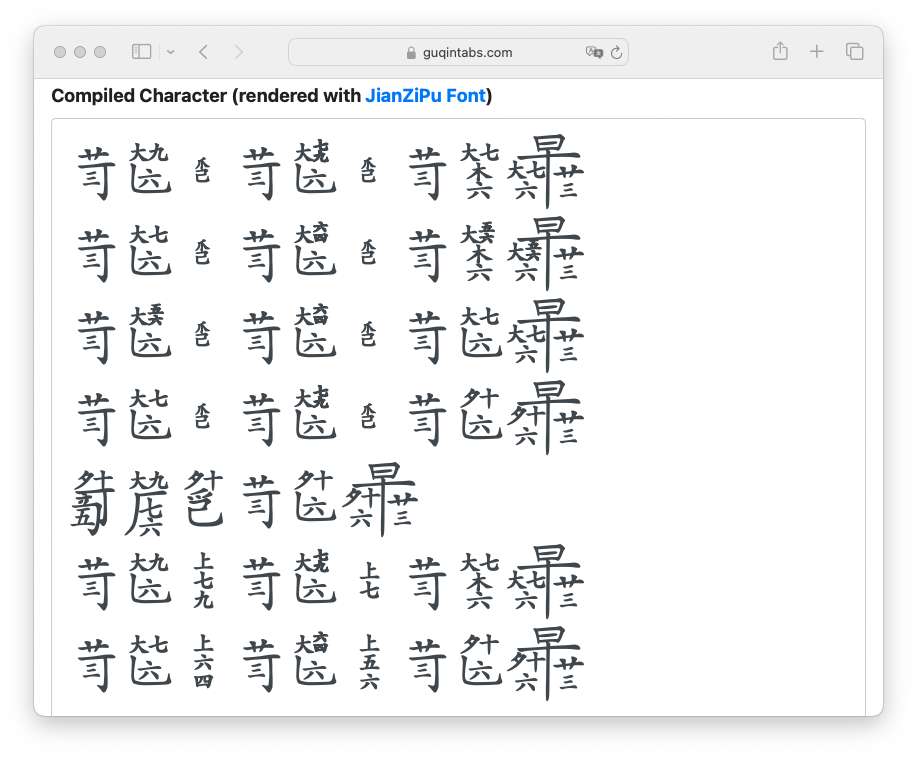
Task: Click the lock icon in address bar
Action: click(x=410, y=53)
